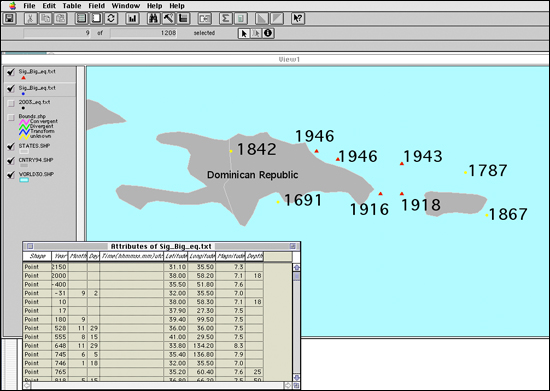This screenshot has width=550, height=391.
Task: Click the Latitude column header
Action: pos(175,256)
